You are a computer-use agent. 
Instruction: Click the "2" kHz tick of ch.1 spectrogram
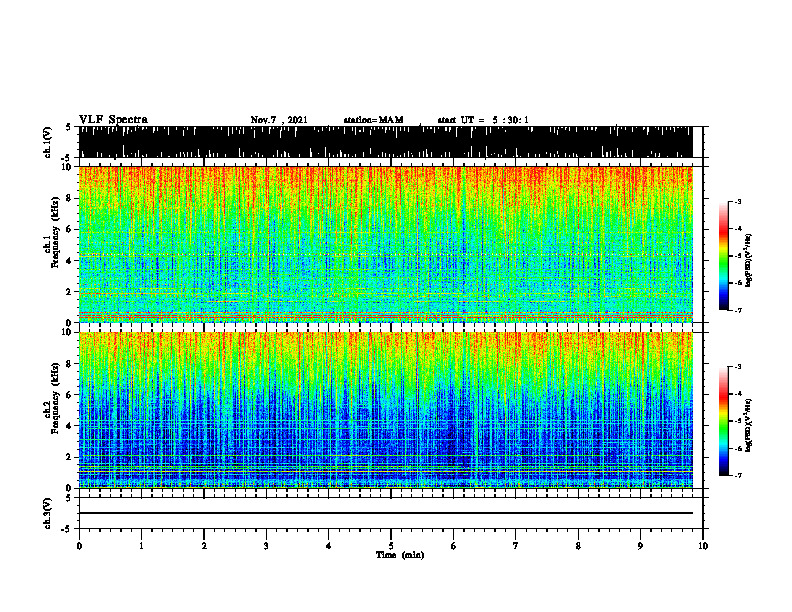click(70, 292)
